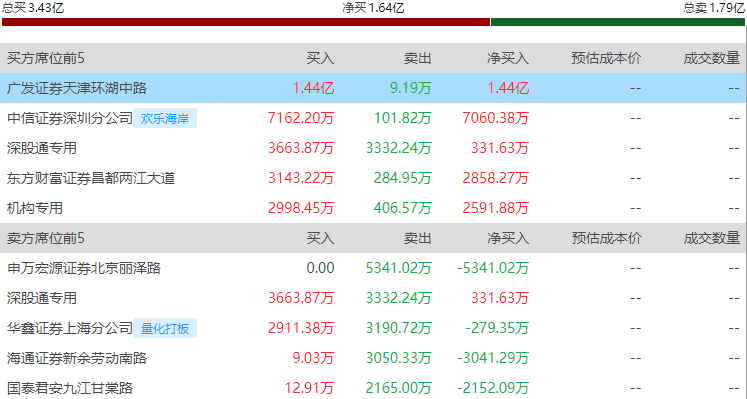The width and height of the screenshot is (747, 399).
Task: Click the 3143.22万 buy value
Action: 301,178
